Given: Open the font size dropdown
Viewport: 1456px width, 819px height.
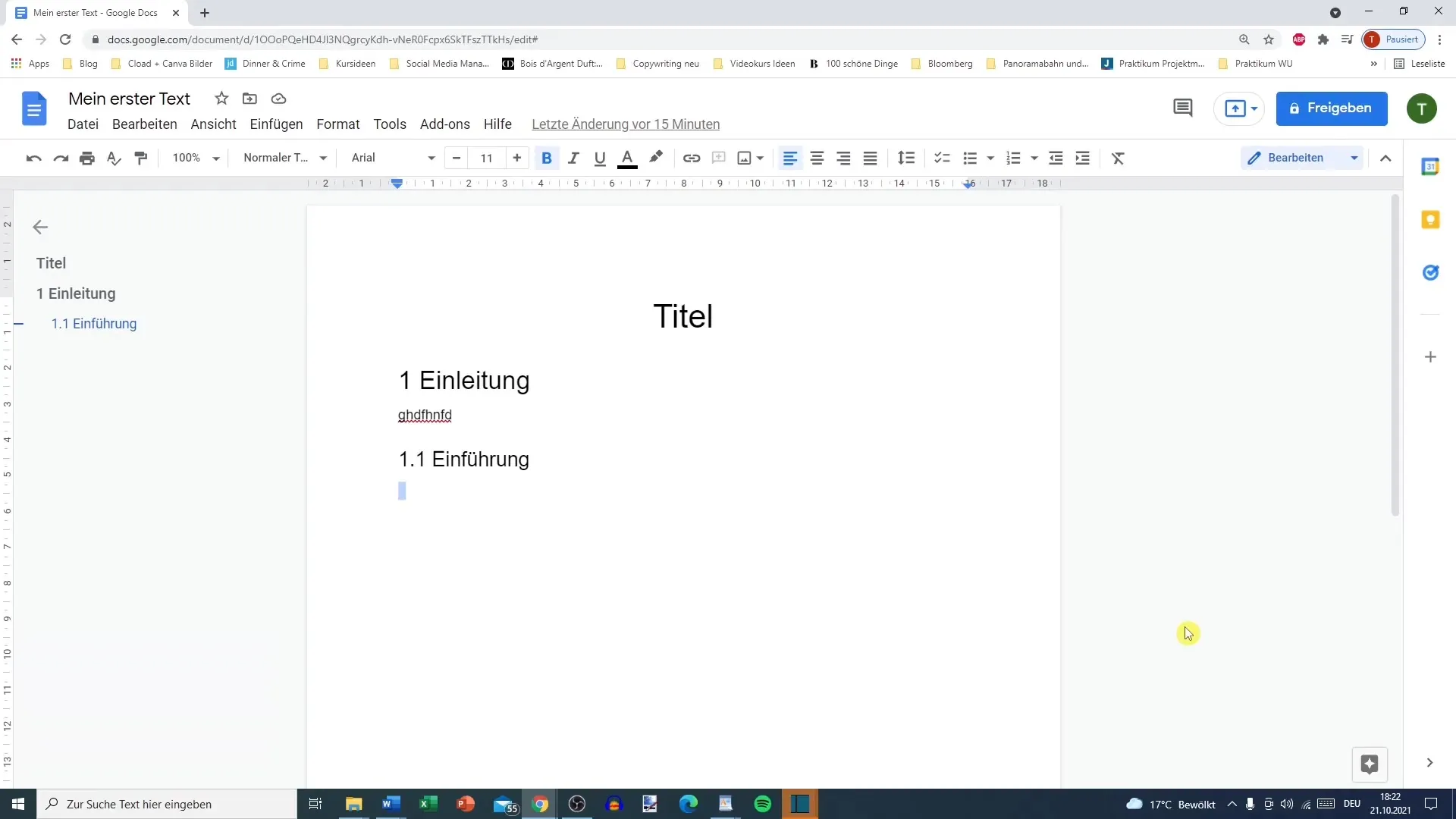Looking at the screenshot, I should (x=487, y=157).
